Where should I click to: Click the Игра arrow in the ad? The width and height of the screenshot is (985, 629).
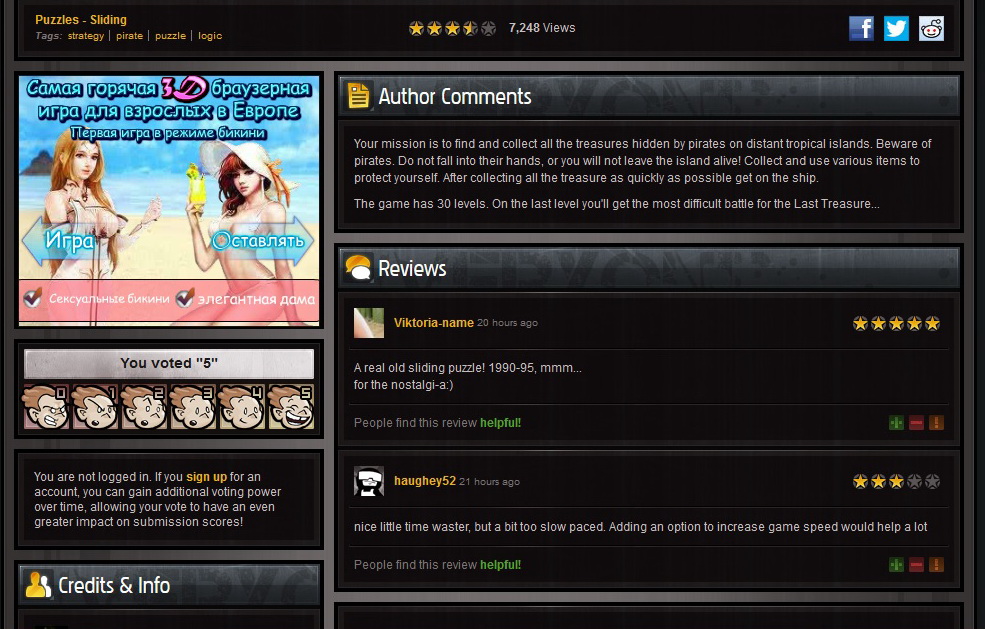68,241
